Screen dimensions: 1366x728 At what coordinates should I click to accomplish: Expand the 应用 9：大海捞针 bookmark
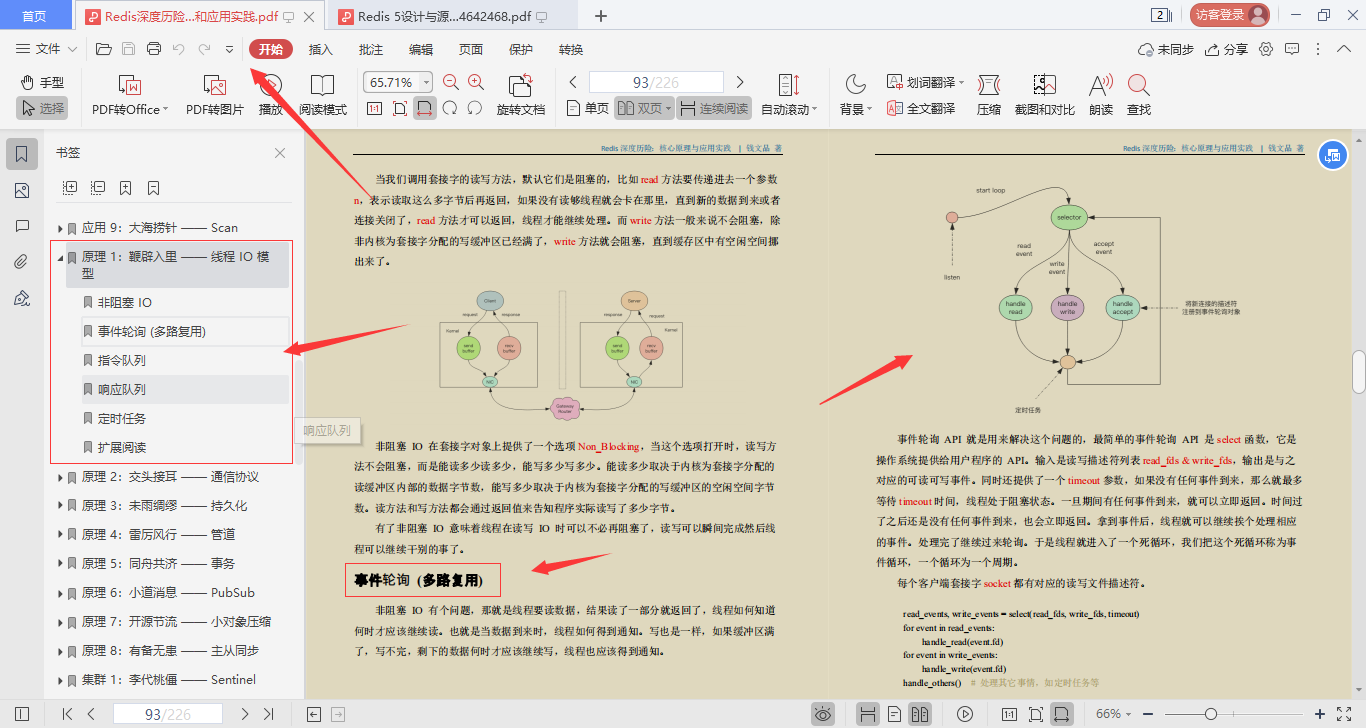coord(60,228)
